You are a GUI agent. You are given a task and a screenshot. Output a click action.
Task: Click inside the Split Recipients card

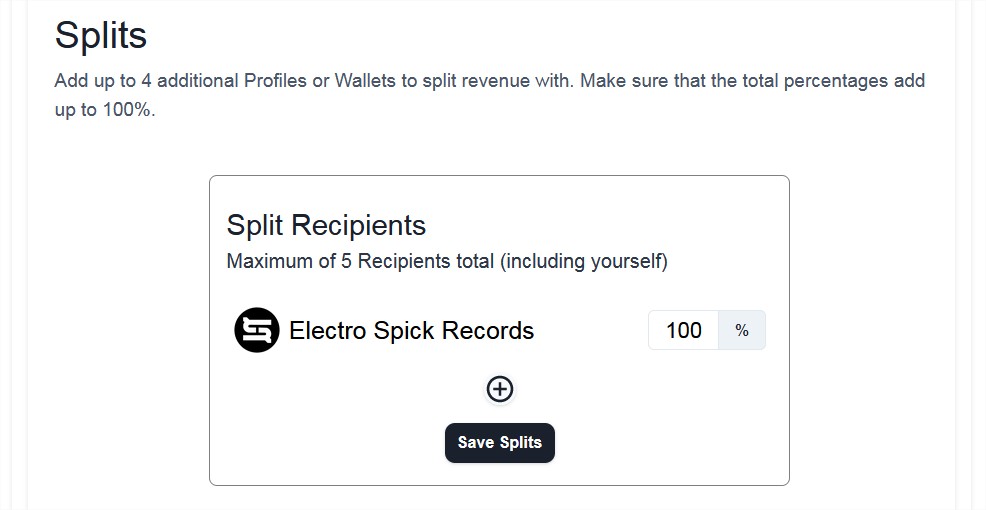coord(499,330)
